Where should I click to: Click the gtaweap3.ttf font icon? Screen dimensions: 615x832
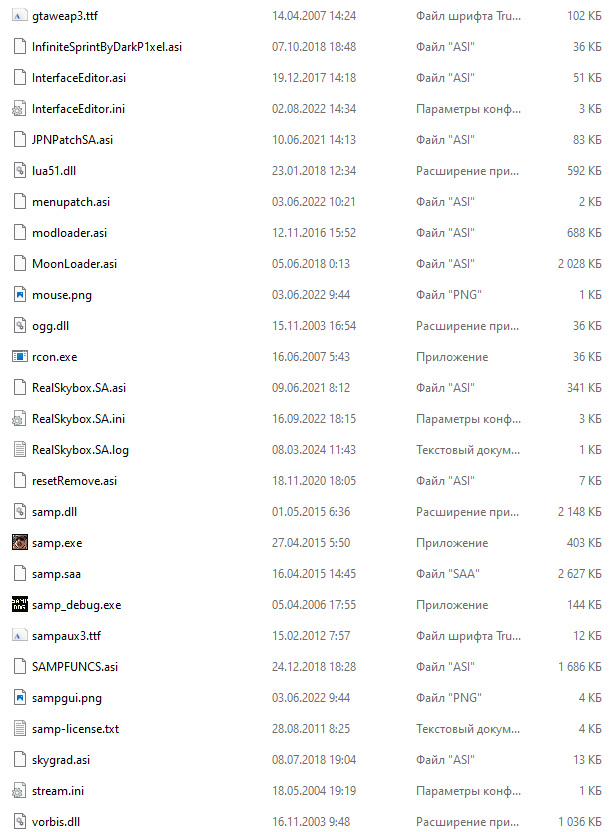point(19,16)
